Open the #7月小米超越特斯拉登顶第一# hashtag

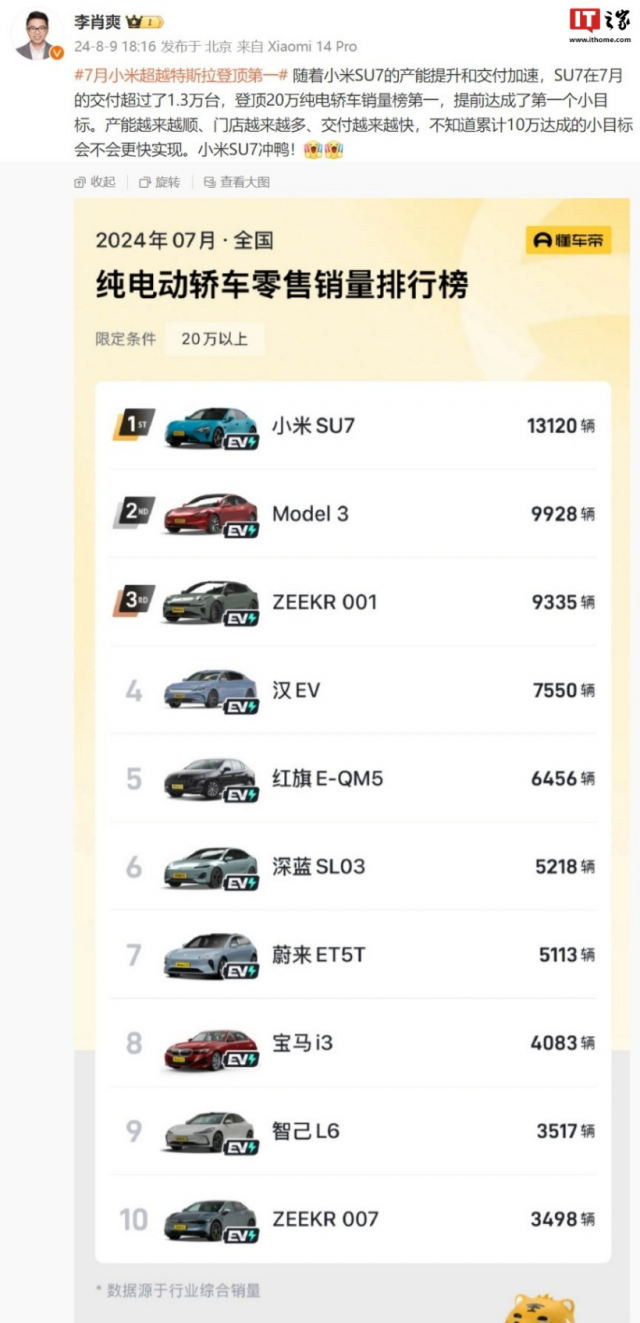point(181,76)
